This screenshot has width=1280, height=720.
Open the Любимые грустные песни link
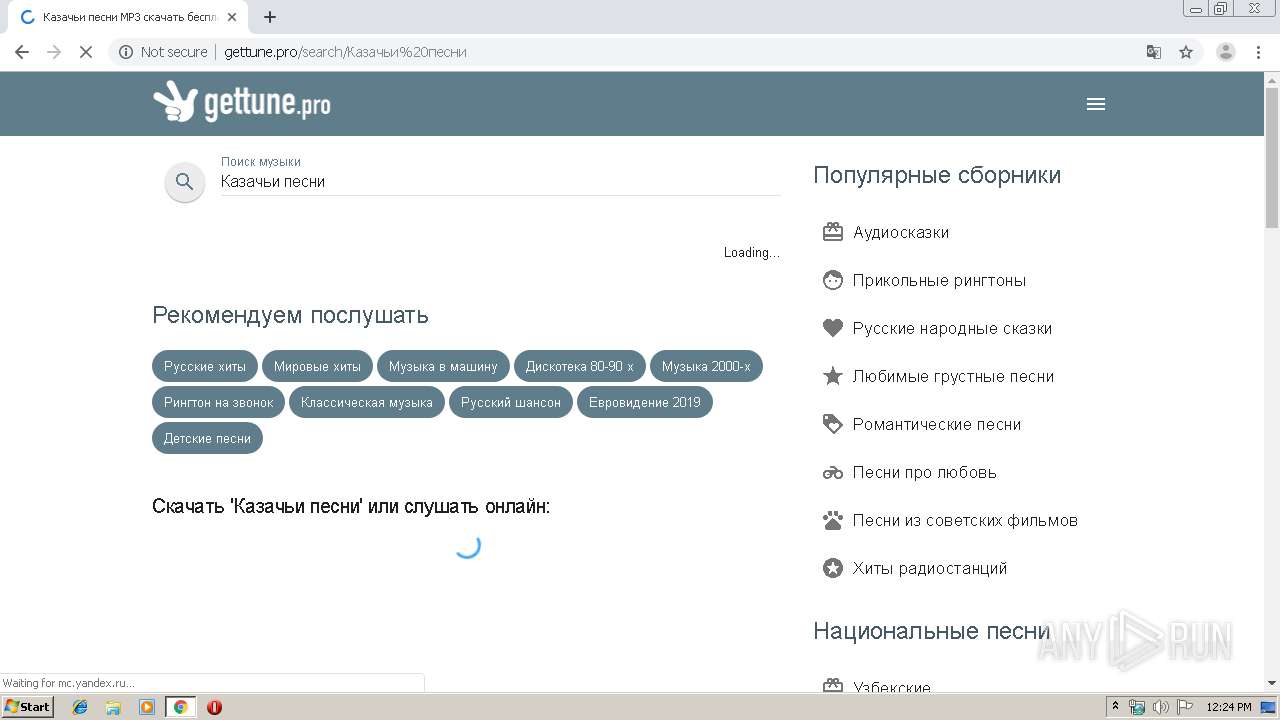click(953, 376)
